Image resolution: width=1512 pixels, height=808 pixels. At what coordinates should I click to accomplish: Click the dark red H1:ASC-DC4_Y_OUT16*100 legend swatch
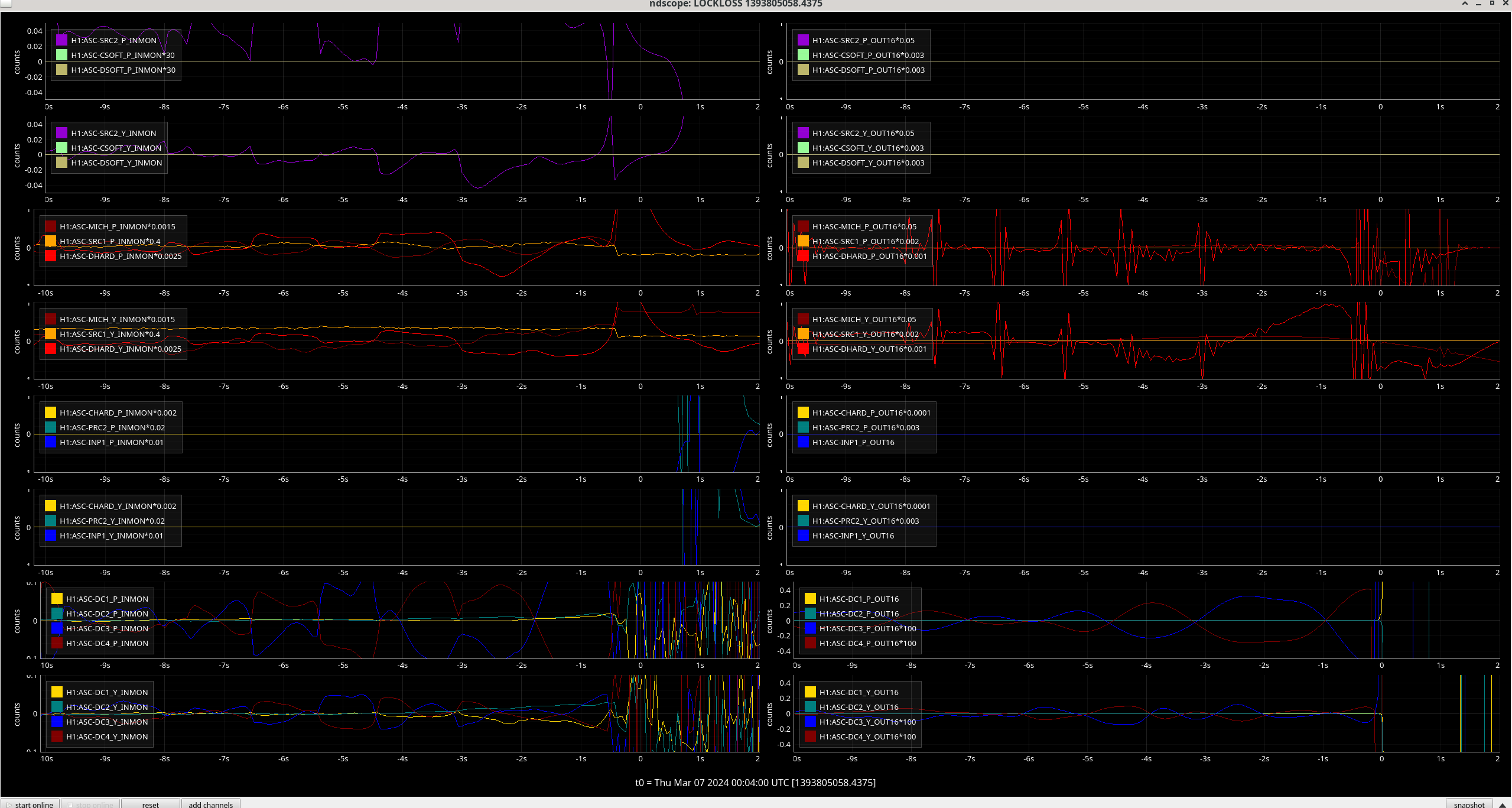click(810, 736)
